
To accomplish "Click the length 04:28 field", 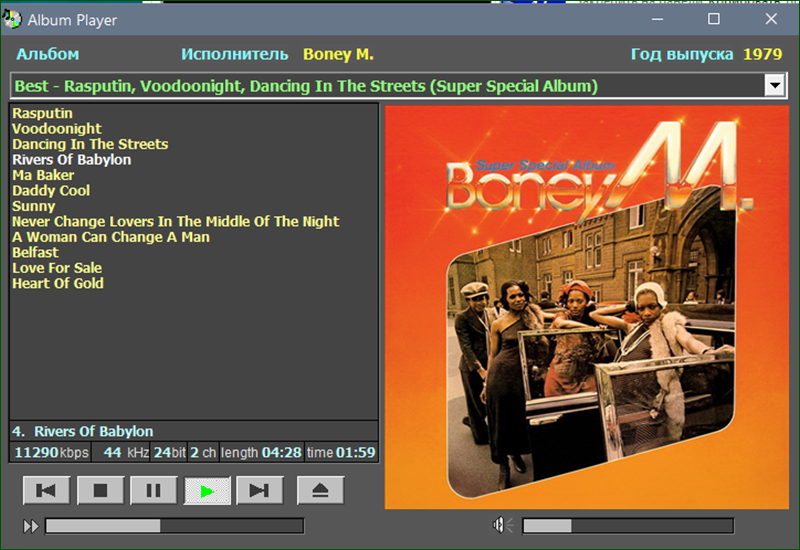I will tap(261, 453).
